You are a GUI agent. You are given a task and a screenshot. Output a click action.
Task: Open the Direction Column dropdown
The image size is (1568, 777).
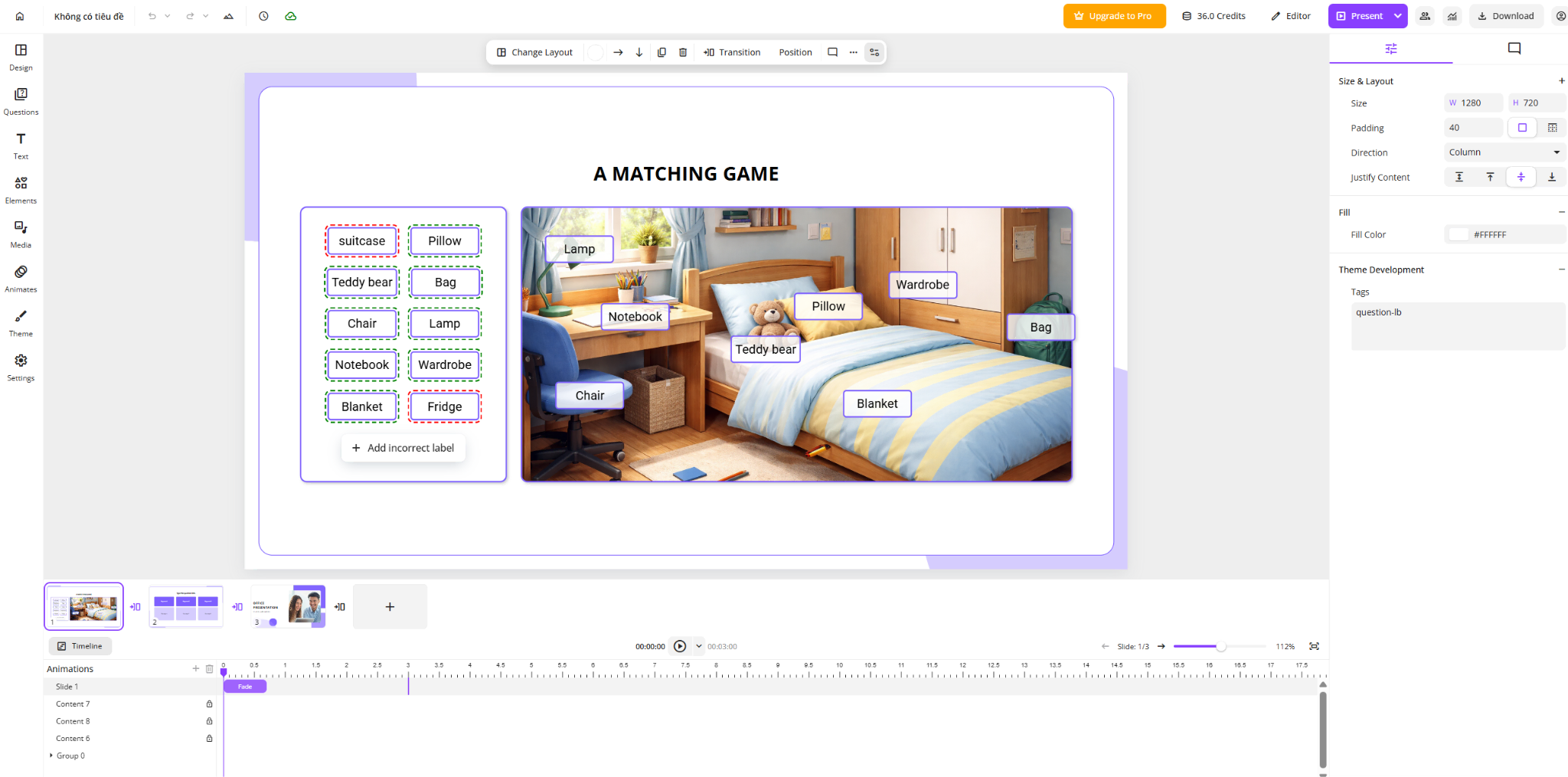point(1504,152)
